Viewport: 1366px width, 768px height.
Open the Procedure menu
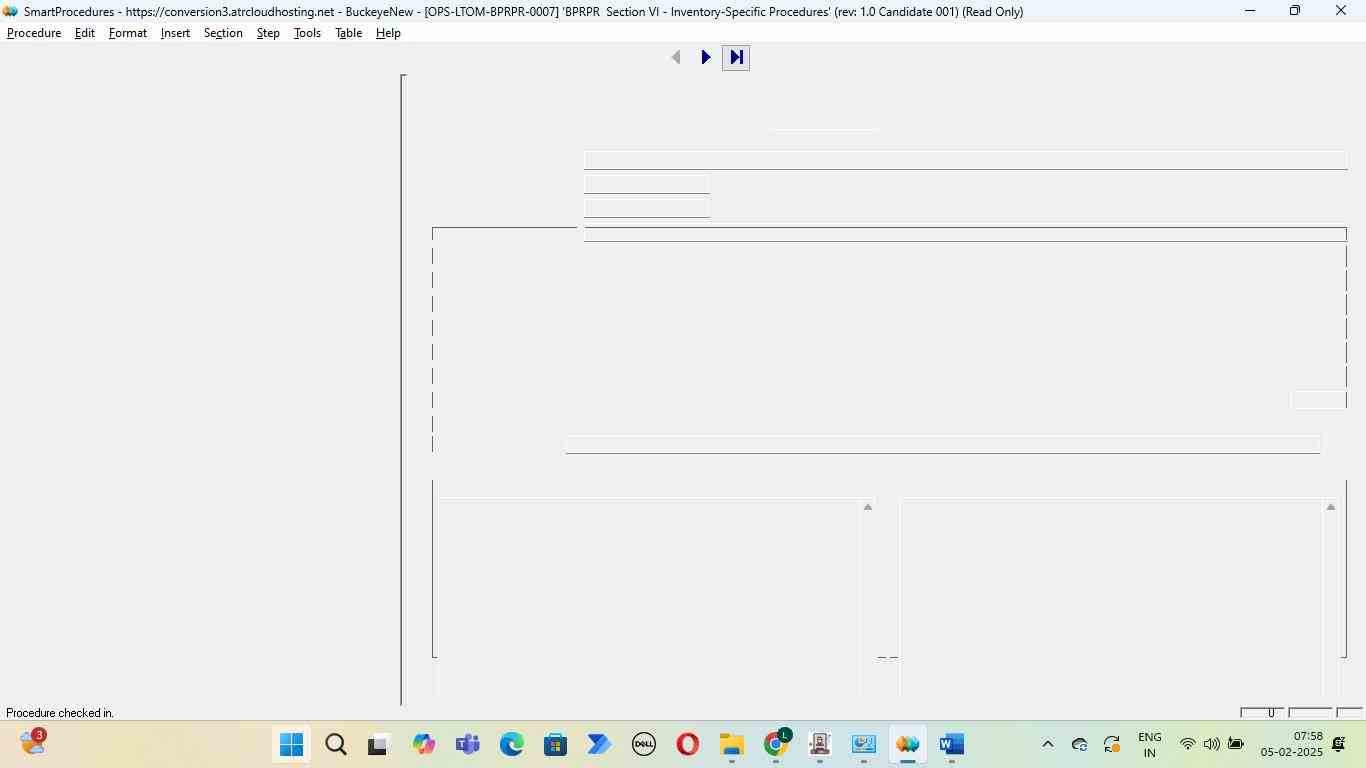(34, 33)
